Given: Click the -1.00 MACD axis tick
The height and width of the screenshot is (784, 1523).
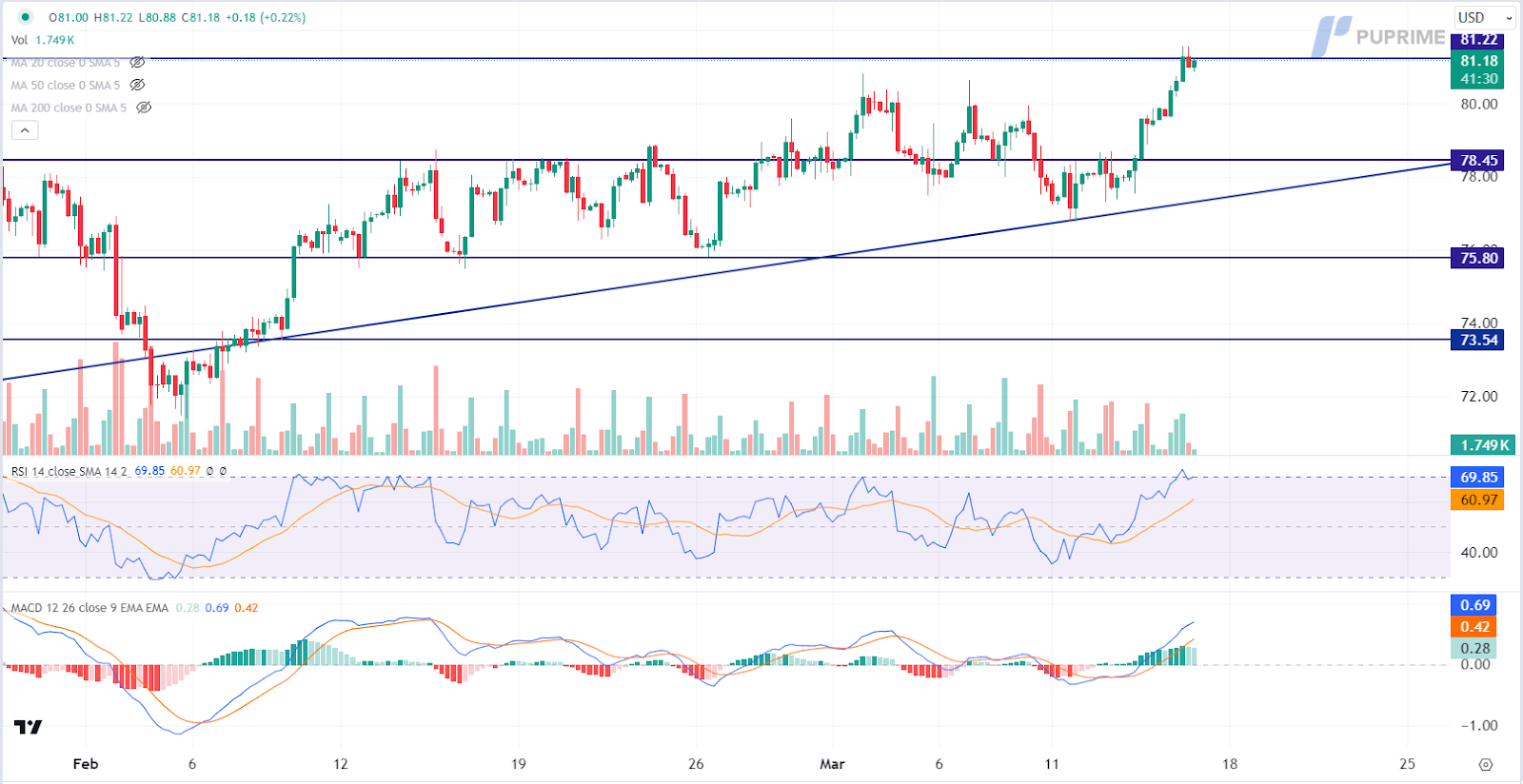Looking at the screenshot, I should click(x=1478, y=726).
